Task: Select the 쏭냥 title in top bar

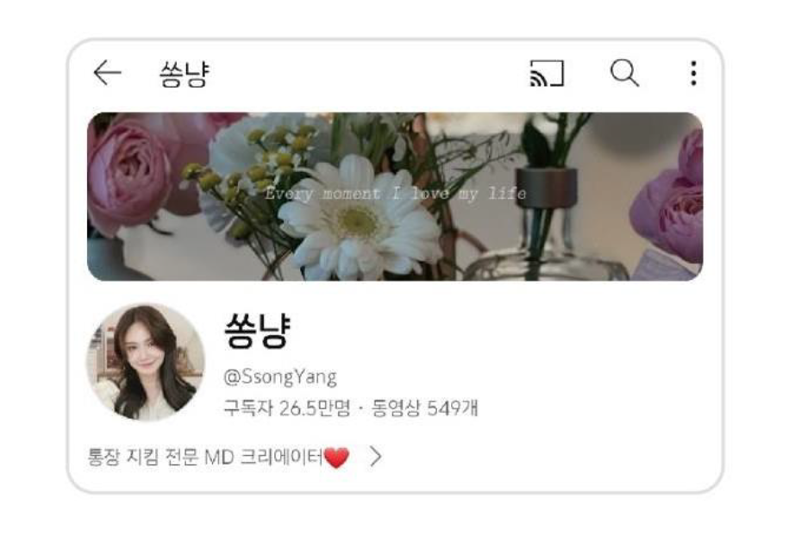Action: 184,74
